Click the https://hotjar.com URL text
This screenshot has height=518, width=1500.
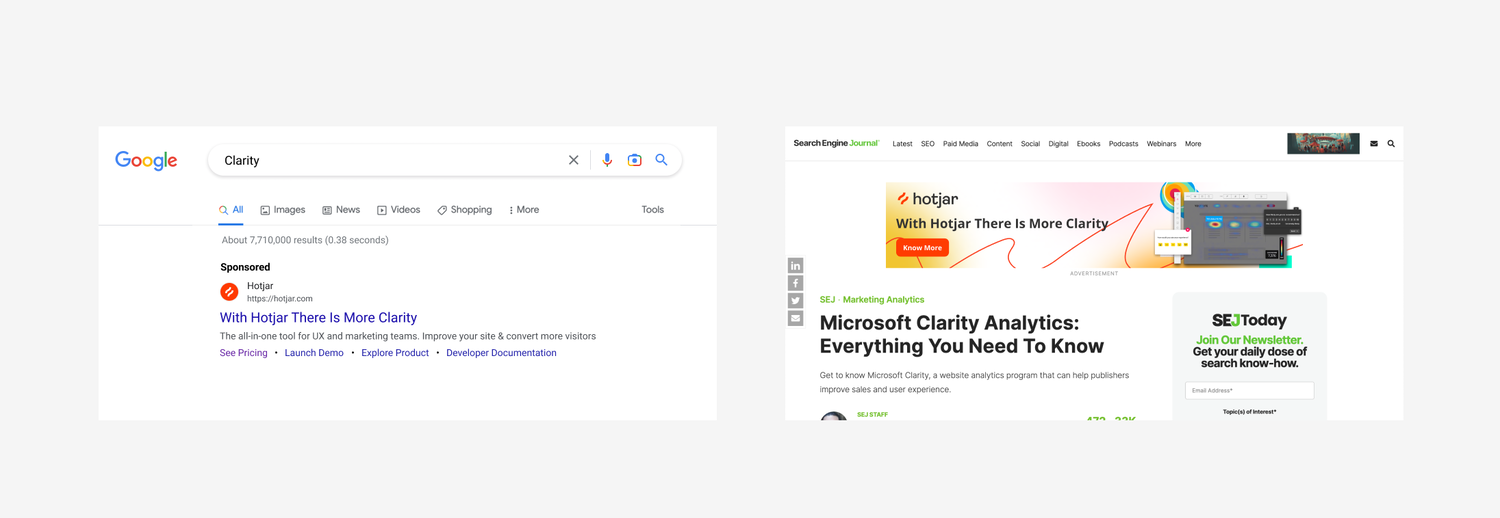(x=280, y=299)
